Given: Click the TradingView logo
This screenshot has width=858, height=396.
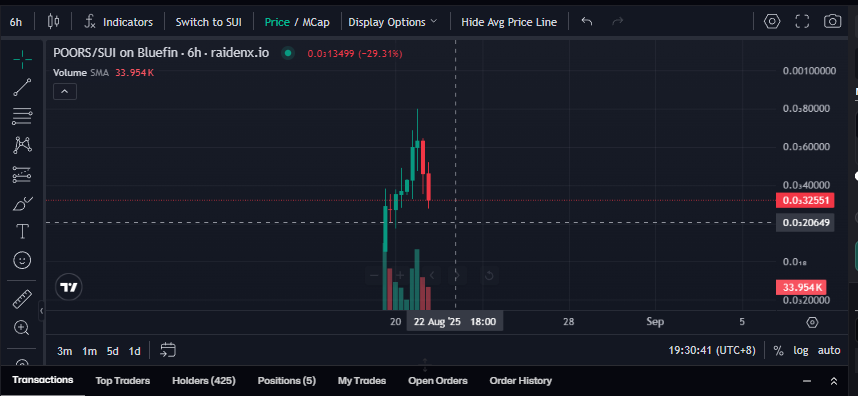Looking at the screenshot, I should [x=69, y=287].
